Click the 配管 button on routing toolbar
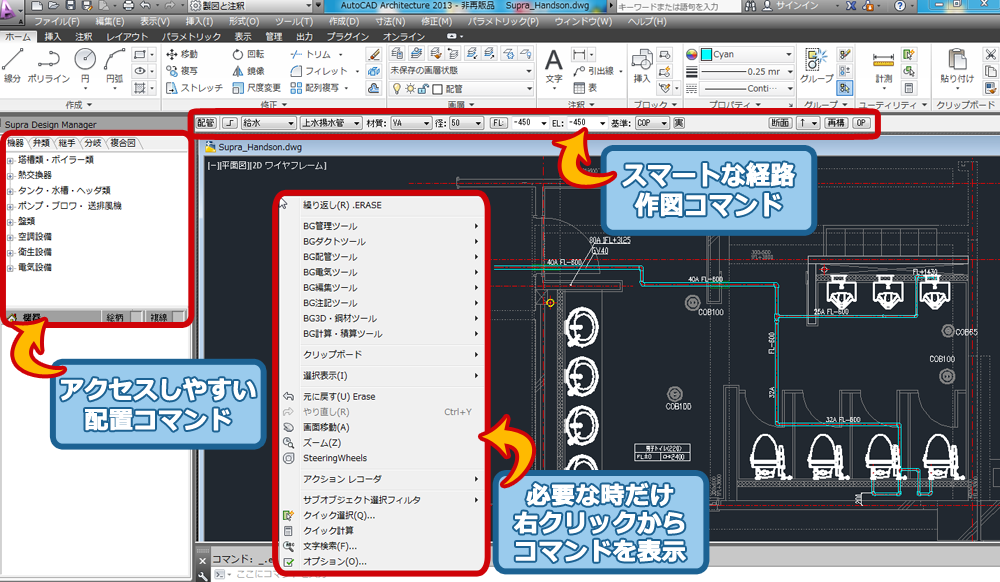 pyautogui.click(x=206, y=122)
